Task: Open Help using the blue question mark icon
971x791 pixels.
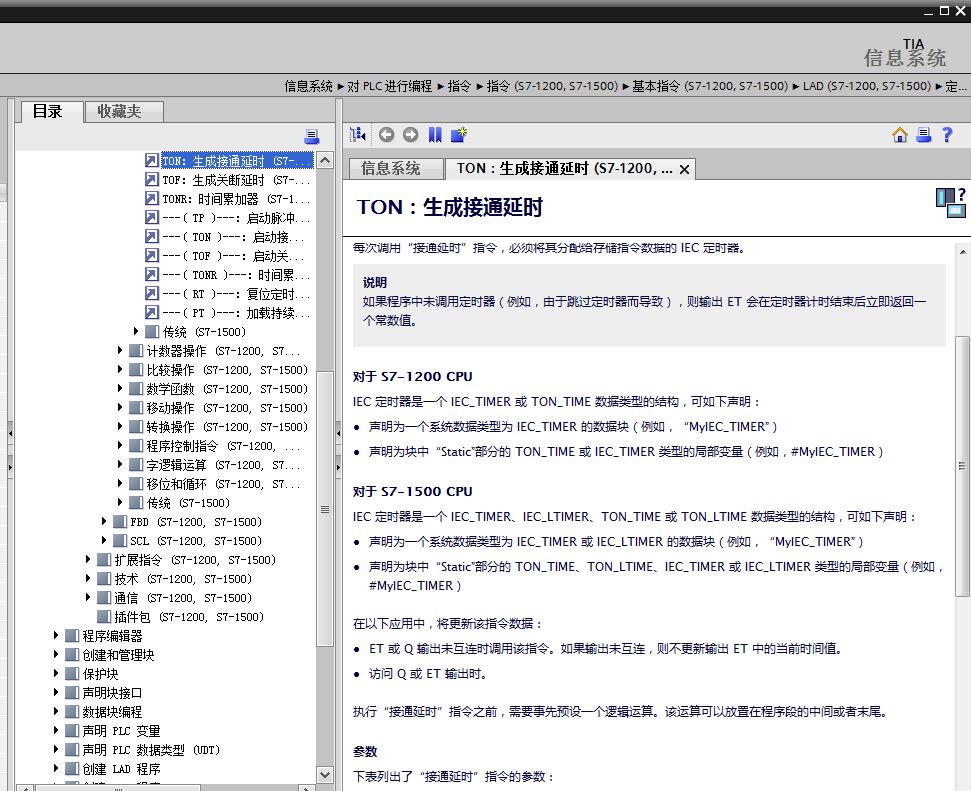Action: pos(947,134)
